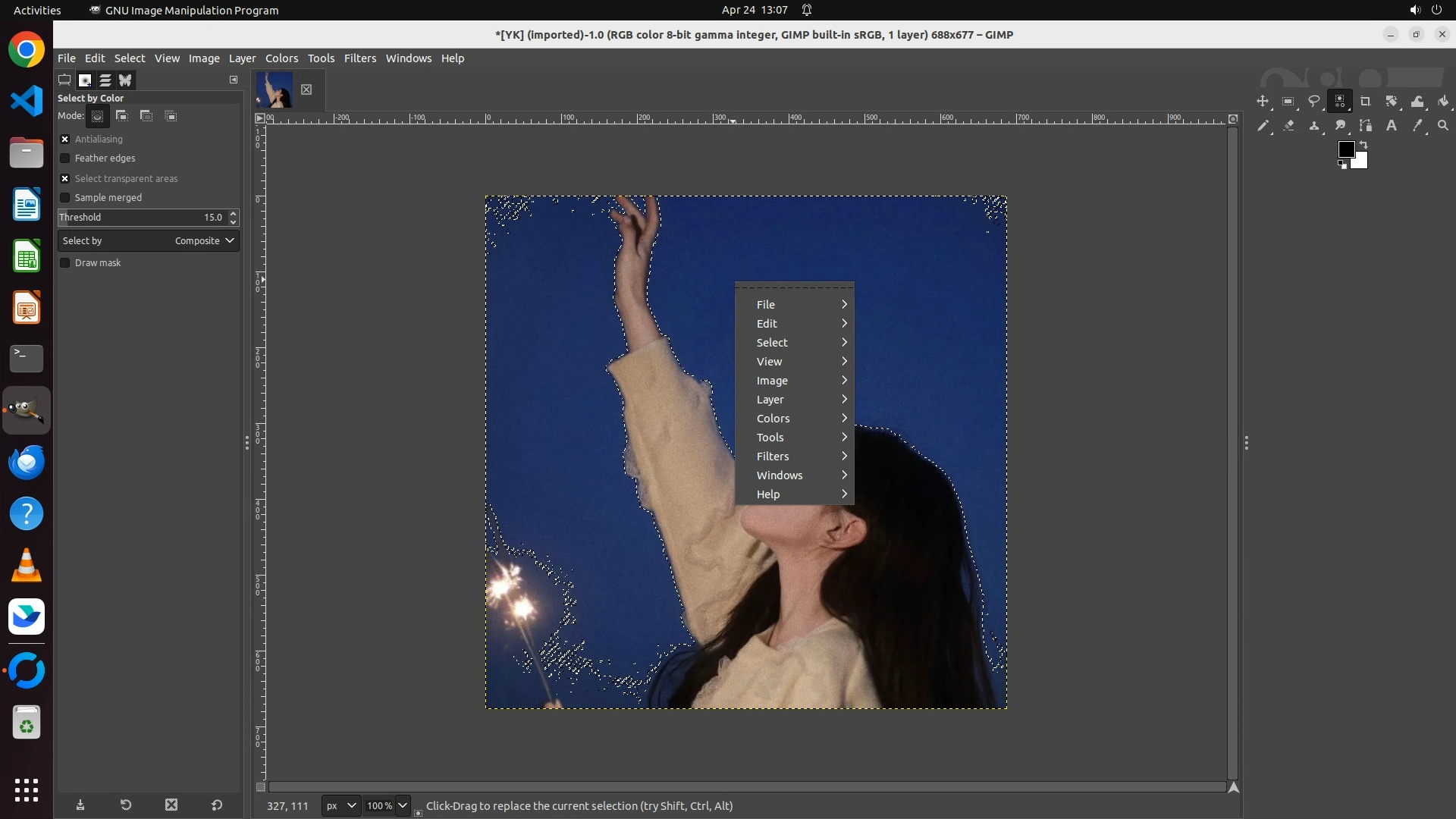The width and height of the screenshot is (1456, 819).
Task: Open the px unit dropdown
Action: coord(340,805)
